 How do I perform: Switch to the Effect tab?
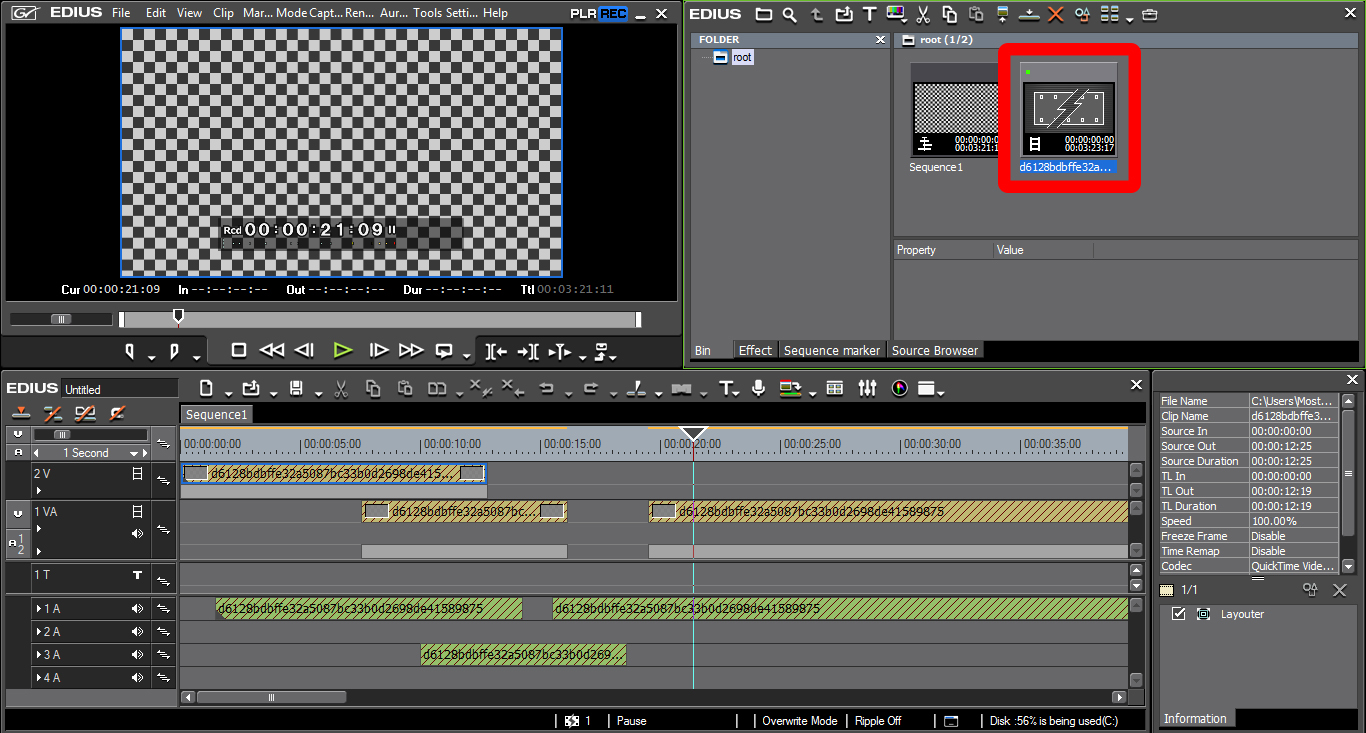point(755,350)
